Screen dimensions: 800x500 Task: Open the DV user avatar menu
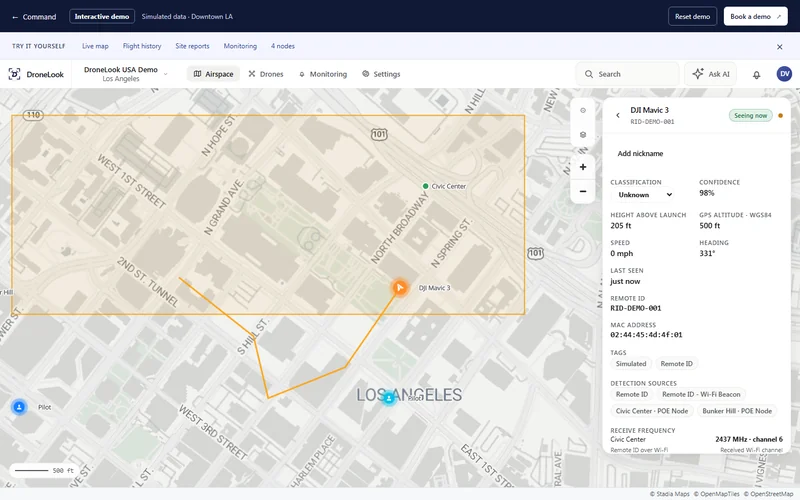[x=784, y=74]
